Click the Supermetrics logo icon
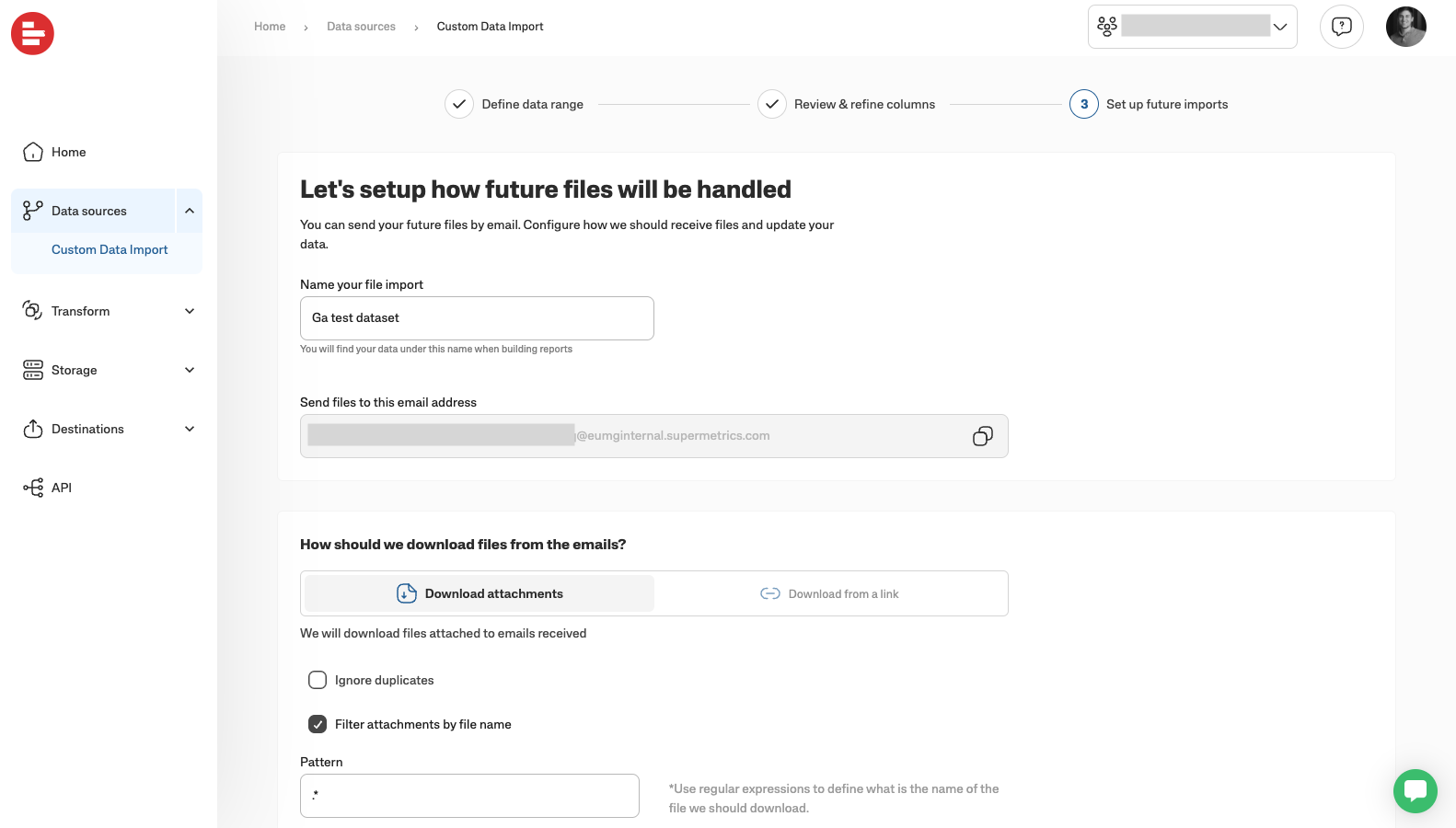 click(x=32, y=34)
